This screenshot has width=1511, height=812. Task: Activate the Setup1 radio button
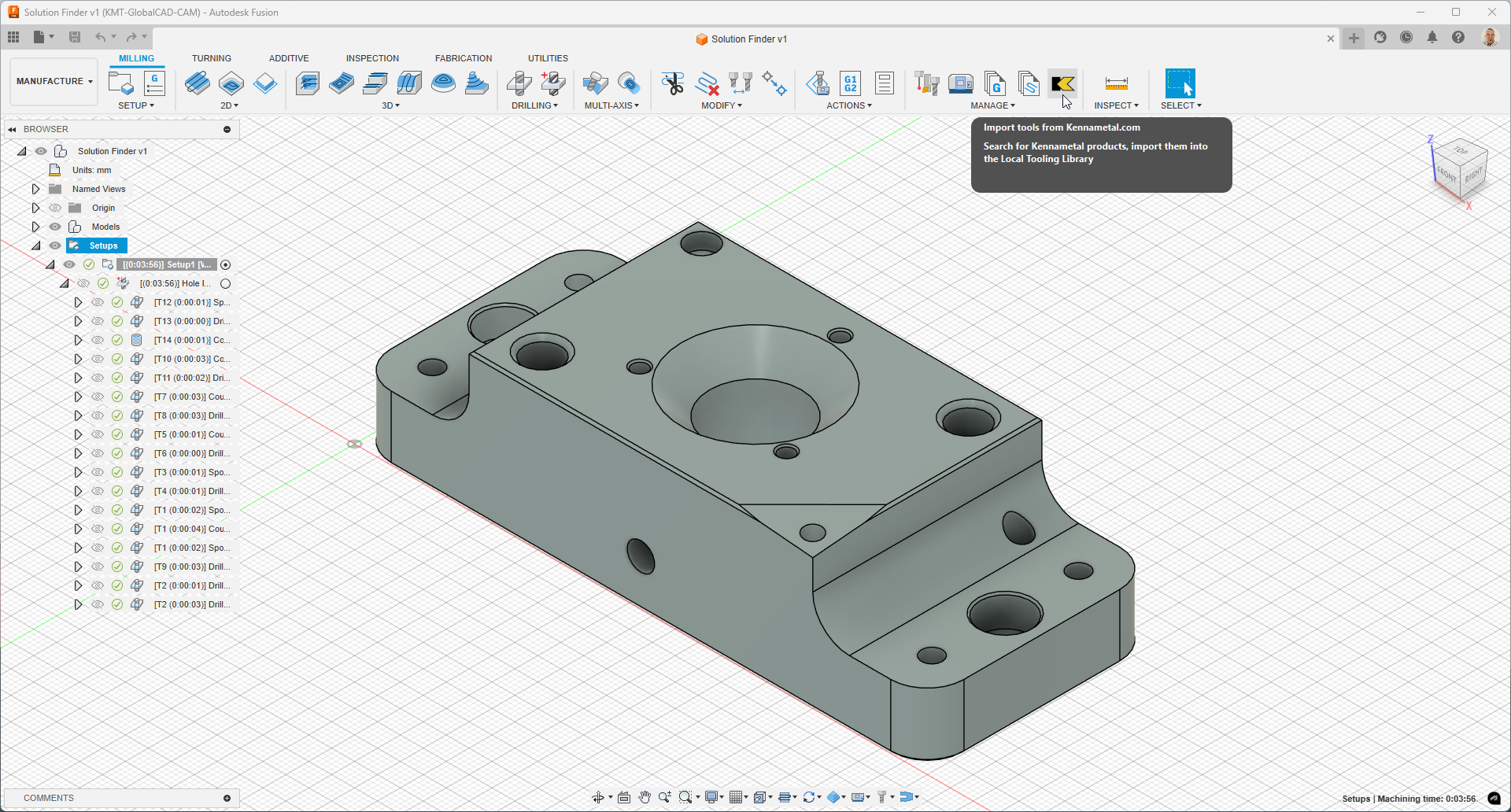pos(226,265)
